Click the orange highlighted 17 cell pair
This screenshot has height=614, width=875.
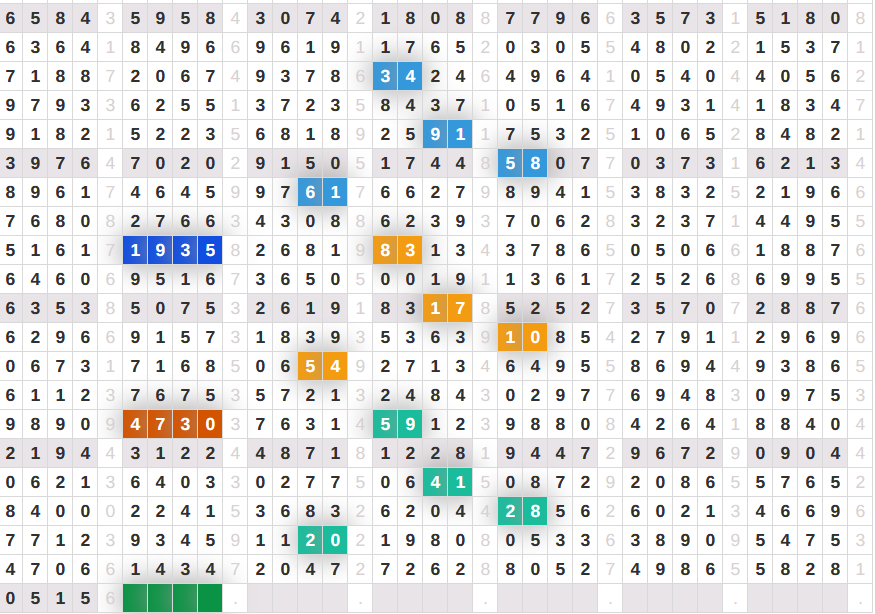tap(447, 308)
